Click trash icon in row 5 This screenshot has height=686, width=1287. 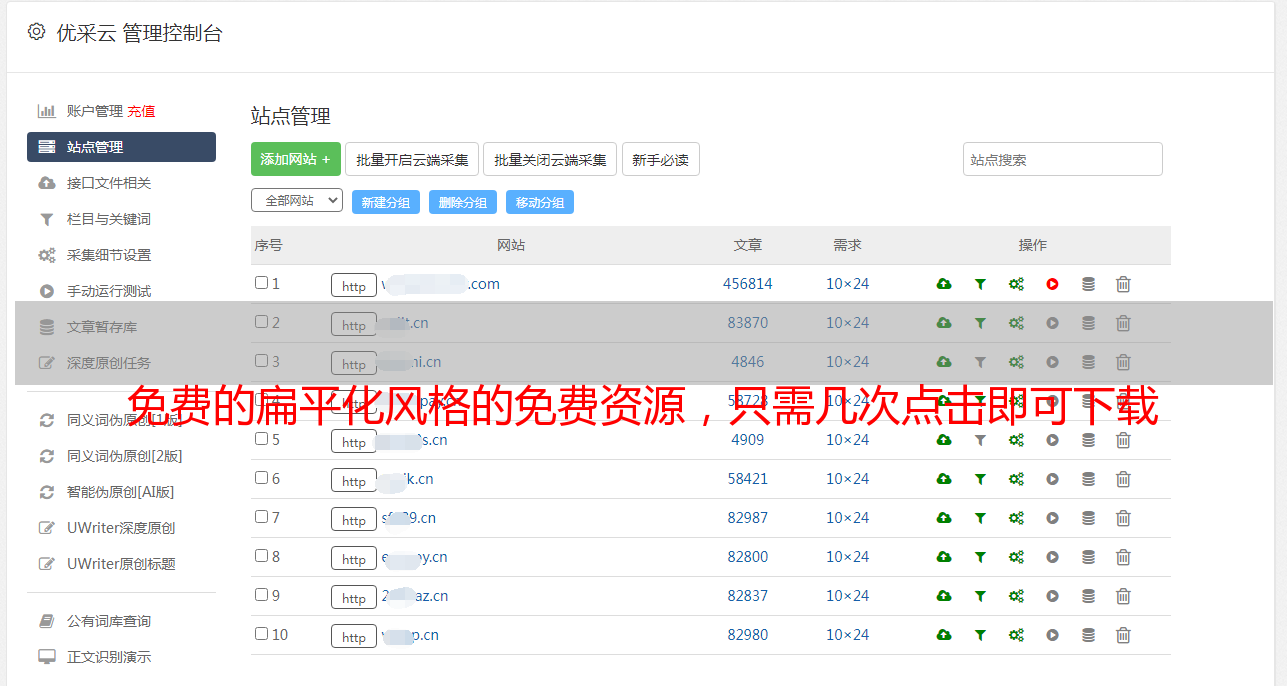(1123, 440)
